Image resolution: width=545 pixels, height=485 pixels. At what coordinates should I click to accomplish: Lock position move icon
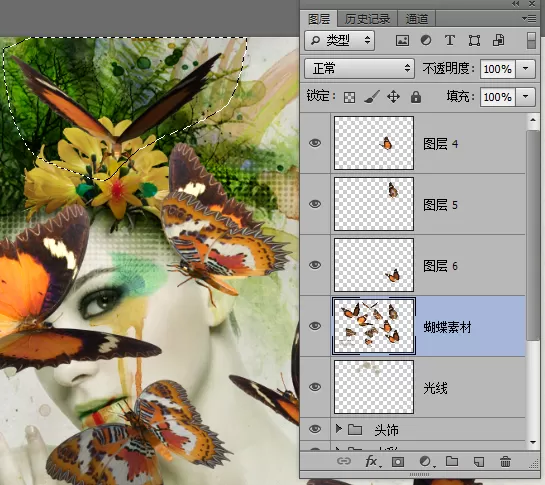tap(393, 97)
